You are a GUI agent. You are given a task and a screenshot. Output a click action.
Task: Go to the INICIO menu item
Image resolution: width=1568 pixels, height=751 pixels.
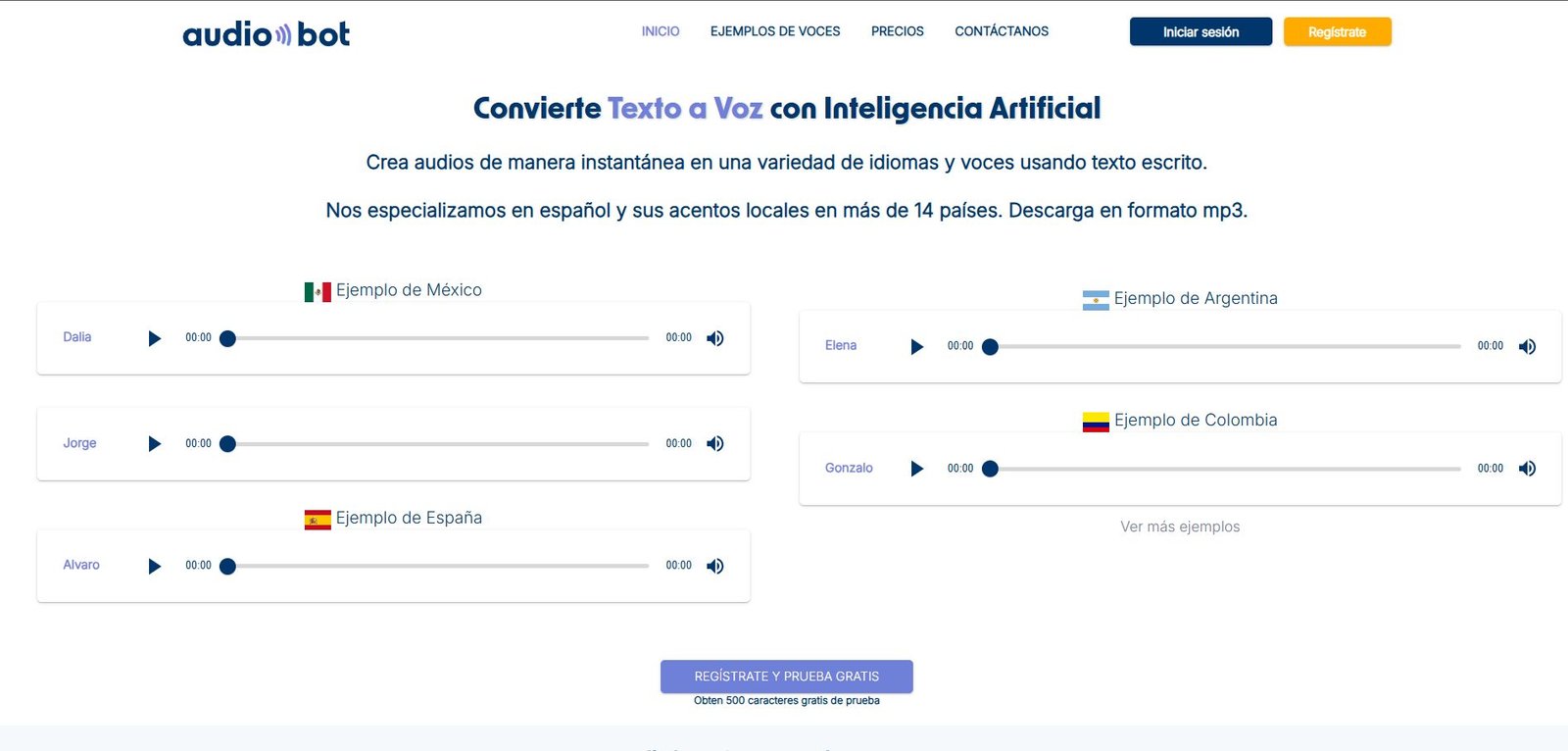tap(660, 31)
